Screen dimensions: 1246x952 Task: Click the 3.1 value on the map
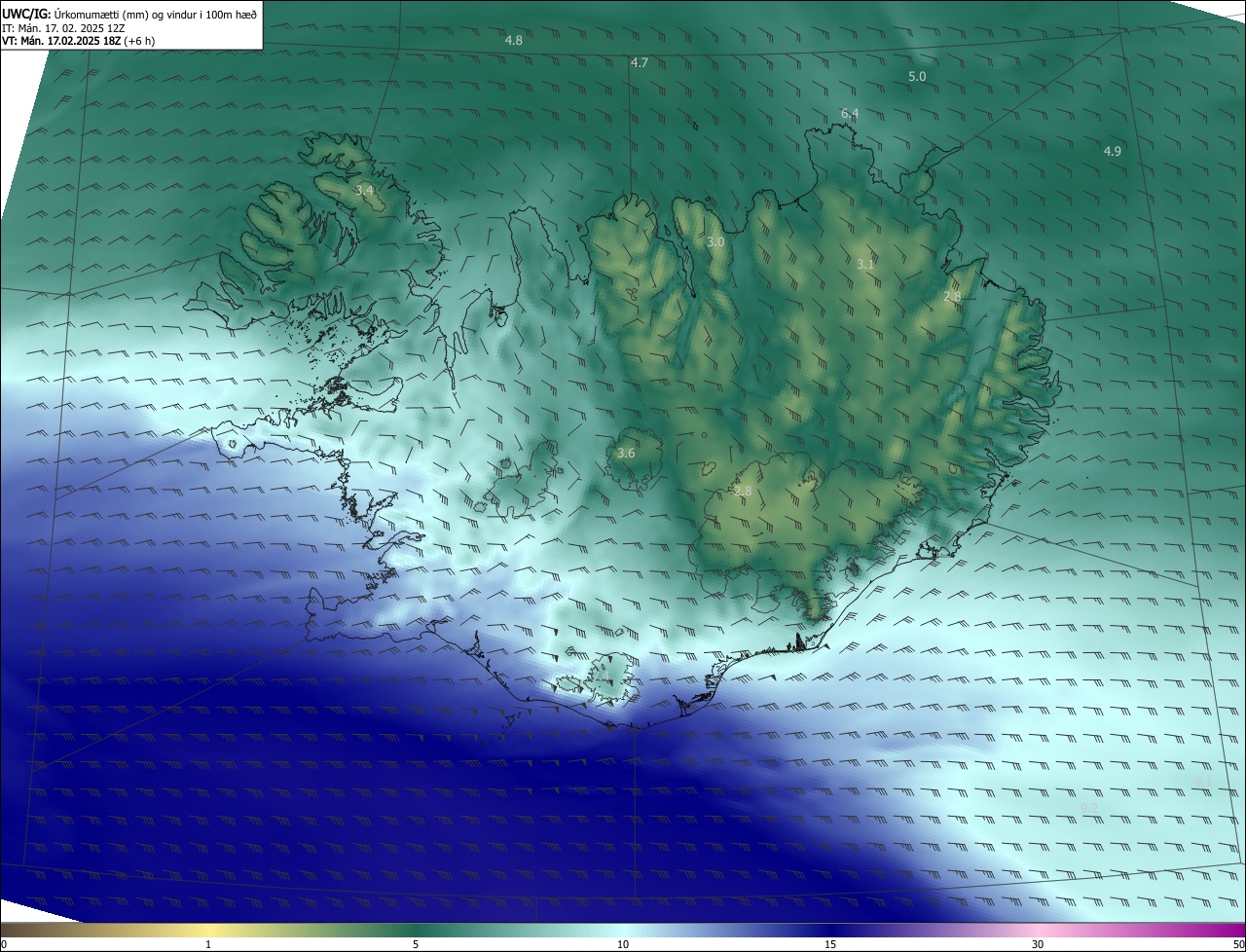(x=865, y=265)
